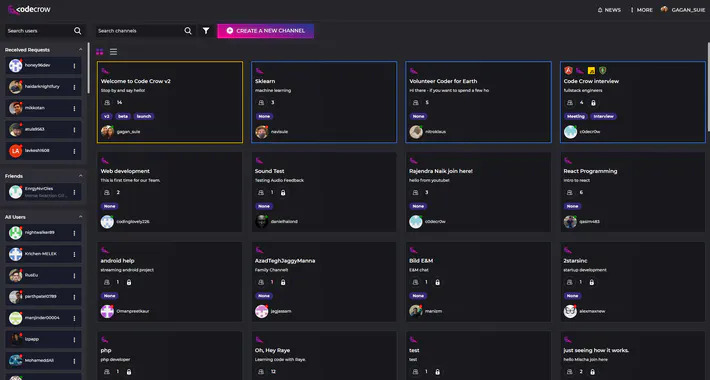Click the launch tag on Welcome channel
This screenshot has height=380, width=710.
[x=144, y=116]
